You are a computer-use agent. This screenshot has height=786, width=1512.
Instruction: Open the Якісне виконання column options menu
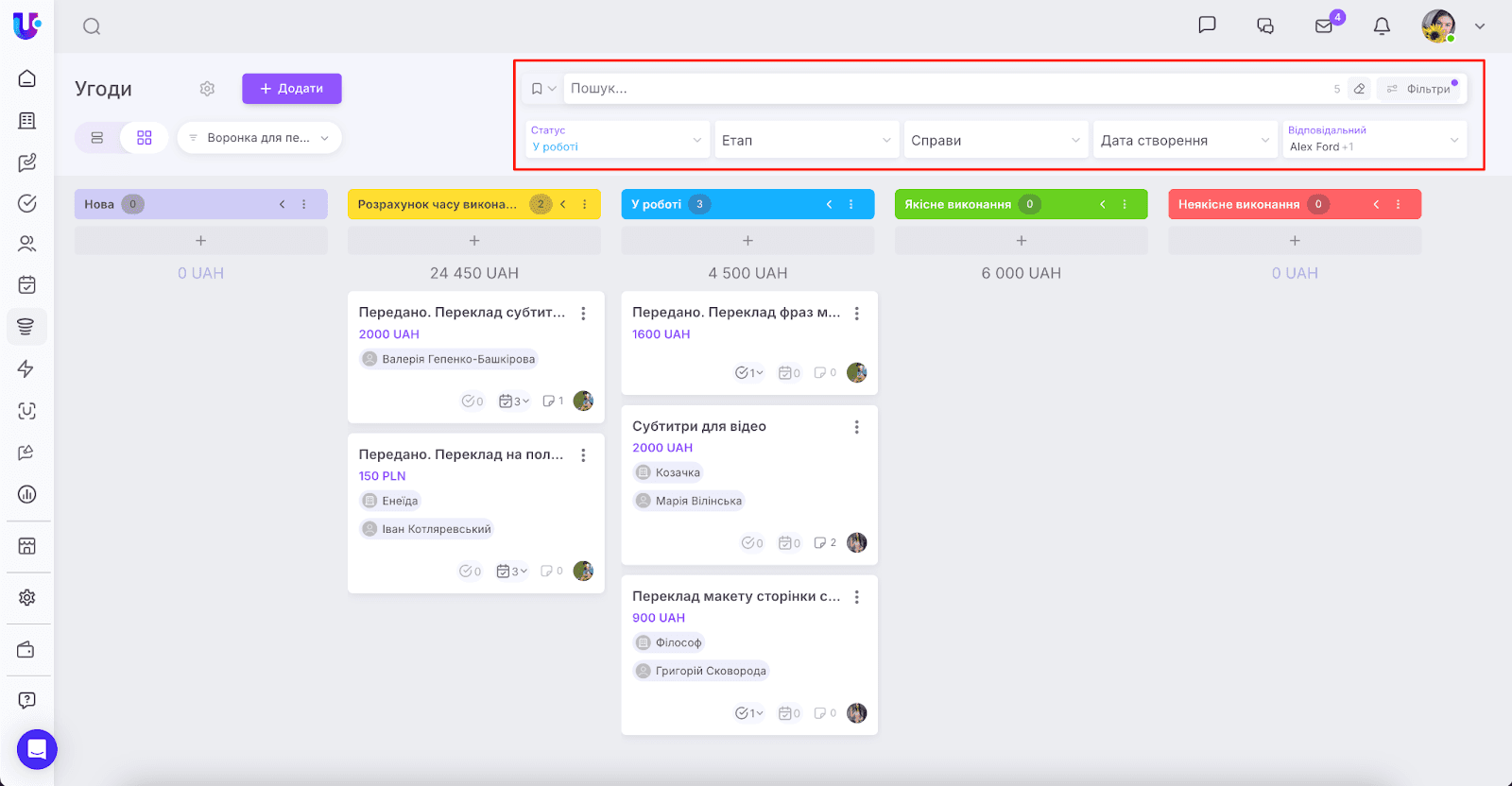coord(1125,204)
